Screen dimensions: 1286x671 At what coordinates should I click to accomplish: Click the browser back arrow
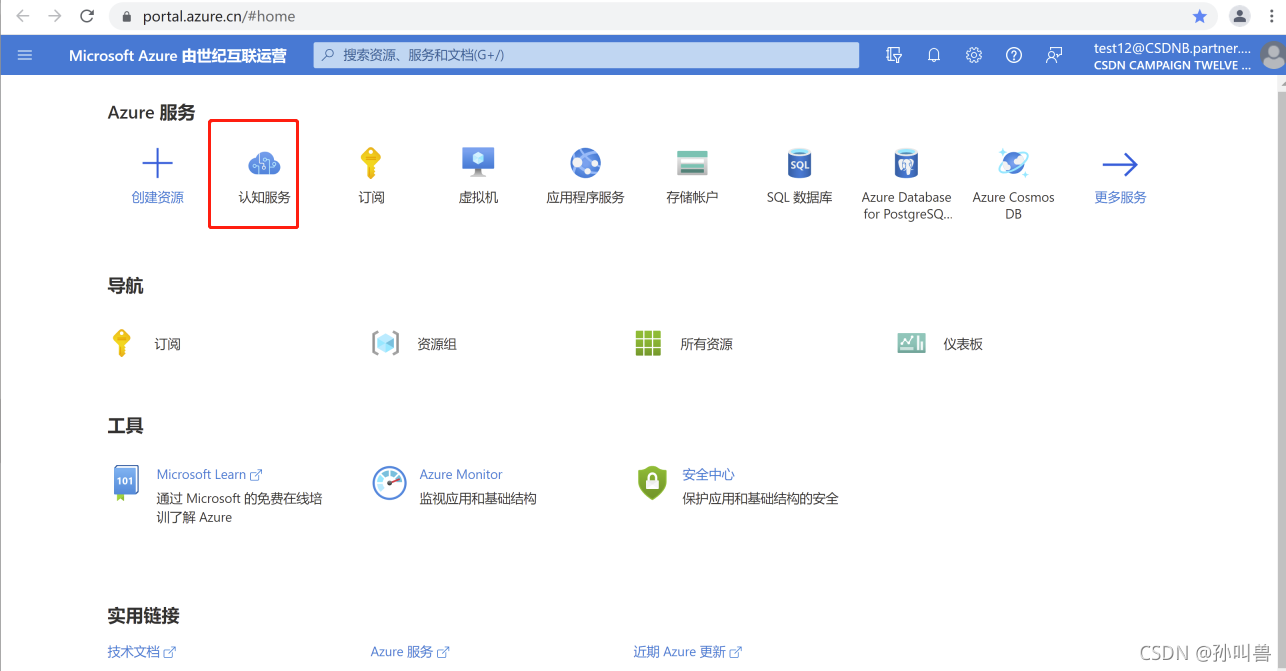pos(23,16)
